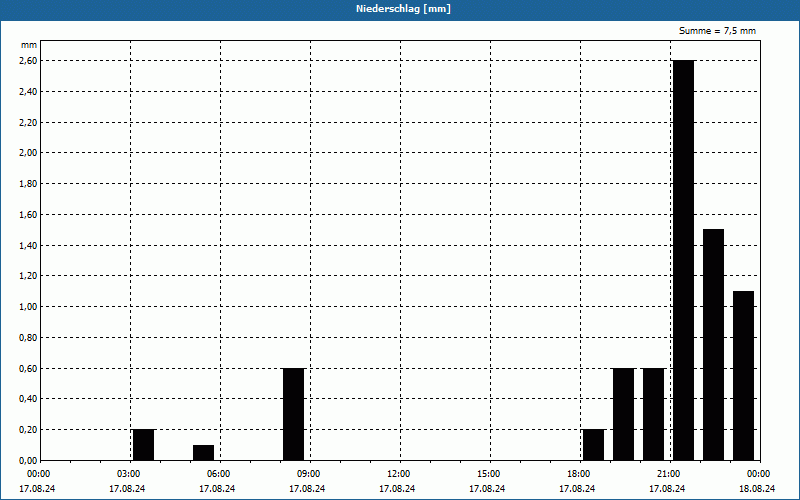Click the 2,60 y-axis value
Viewport: 800px width, 500px height.
click(28, 61)
